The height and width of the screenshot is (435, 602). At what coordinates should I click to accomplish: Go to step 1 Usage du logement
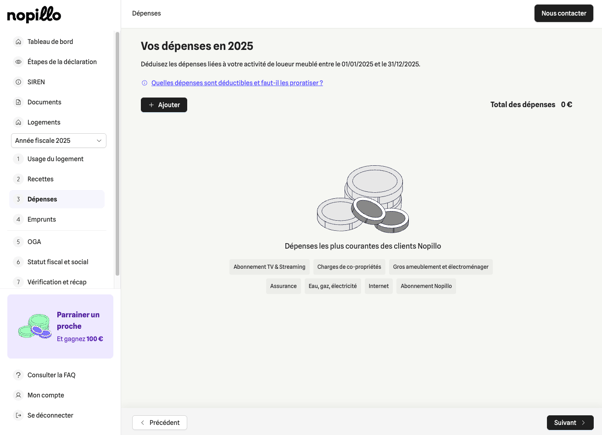pos(55,159)
